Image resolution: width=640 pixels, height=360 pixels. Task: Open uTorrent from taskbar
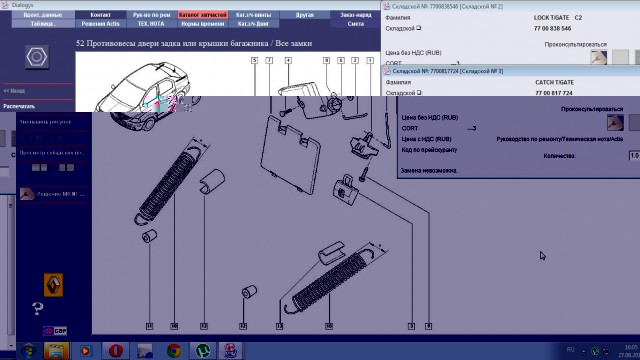coord(202,351)
